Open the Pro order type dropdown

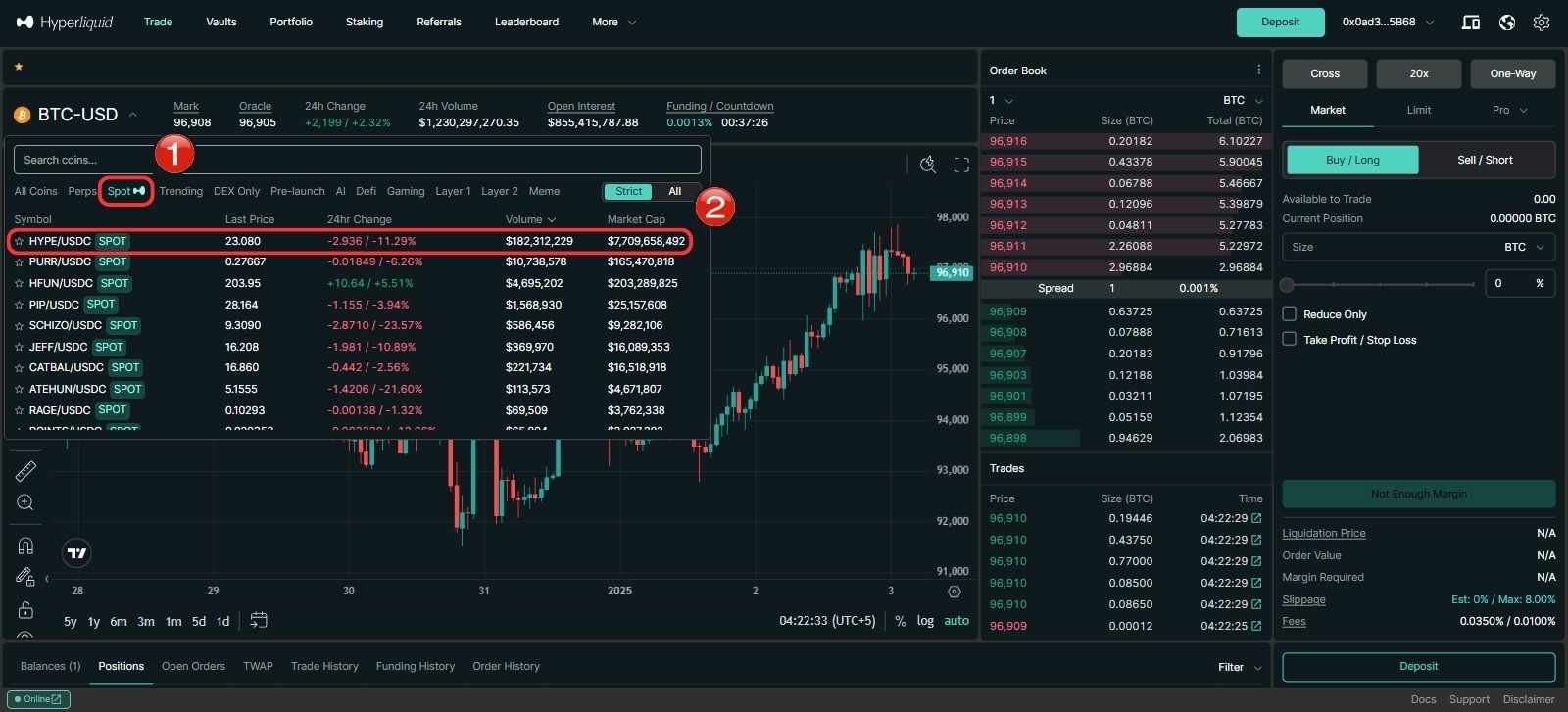point(1510,110)
